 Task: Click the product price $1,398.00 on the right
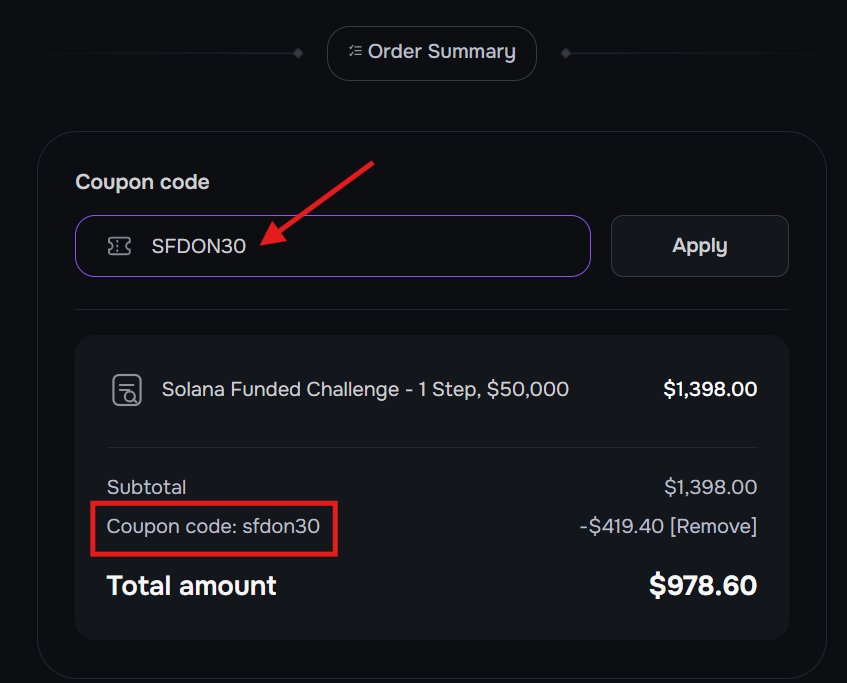point(711,389)
